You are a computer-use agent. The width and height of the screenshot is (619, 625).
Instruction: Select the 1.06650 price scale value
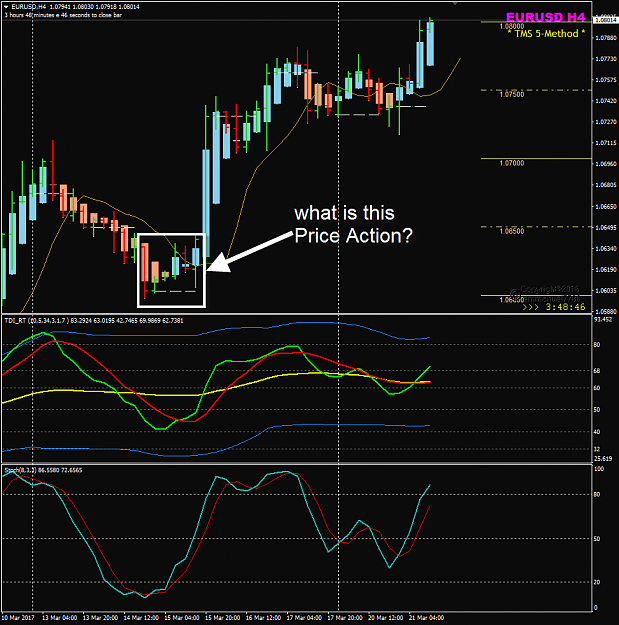[606, 206]
